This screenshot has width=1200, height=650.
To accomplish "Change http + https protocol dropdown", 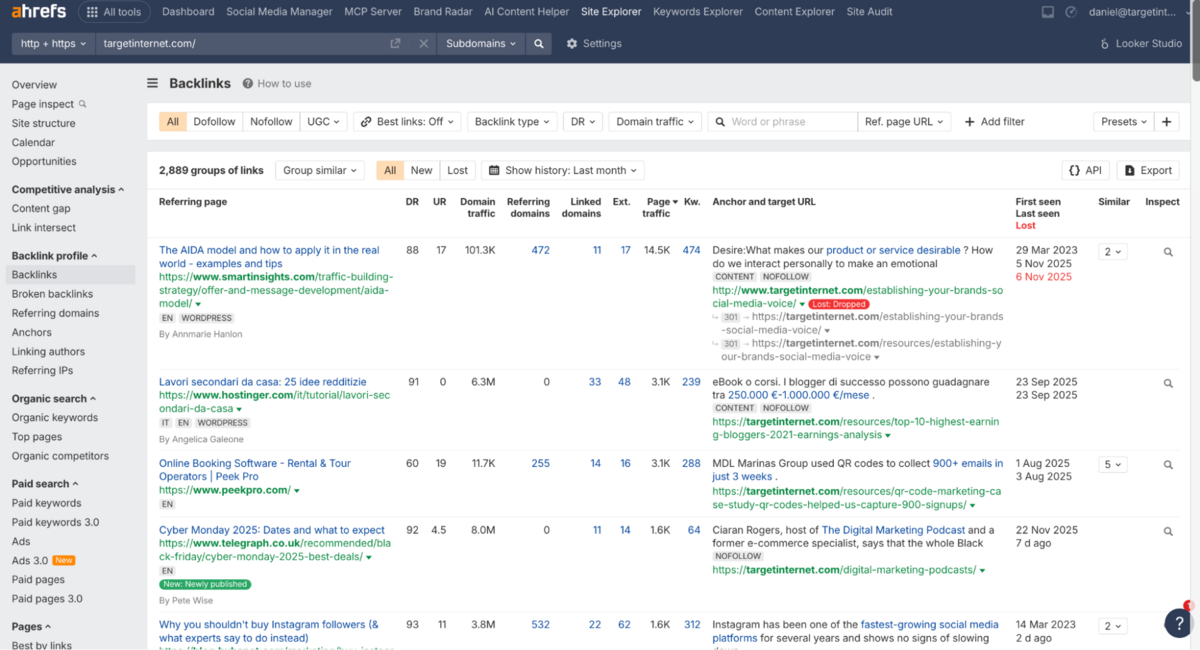I will [54, 44].
